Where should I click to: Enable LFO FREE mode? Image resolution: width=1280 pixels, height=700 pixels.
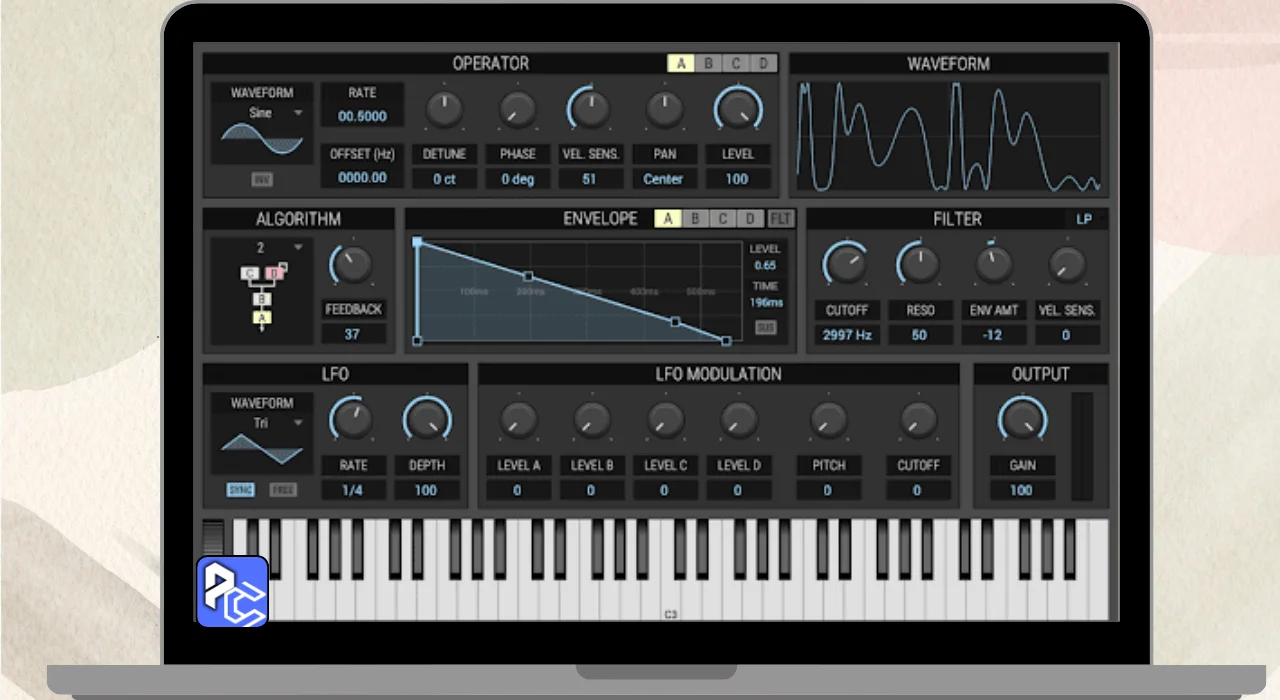click(284, 490)
